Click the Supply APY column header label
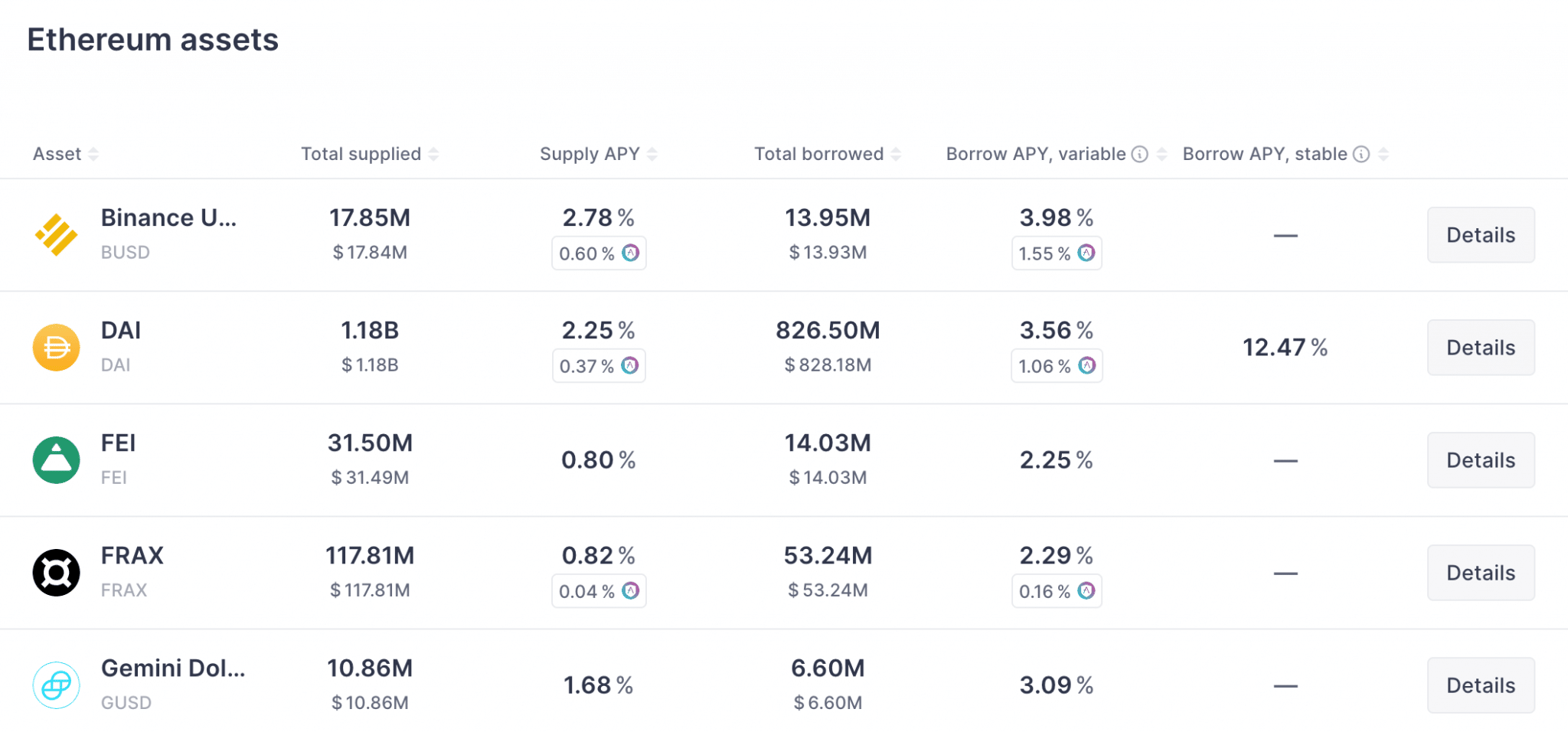This screenshot has width=1568, height=732. point(590,155)
